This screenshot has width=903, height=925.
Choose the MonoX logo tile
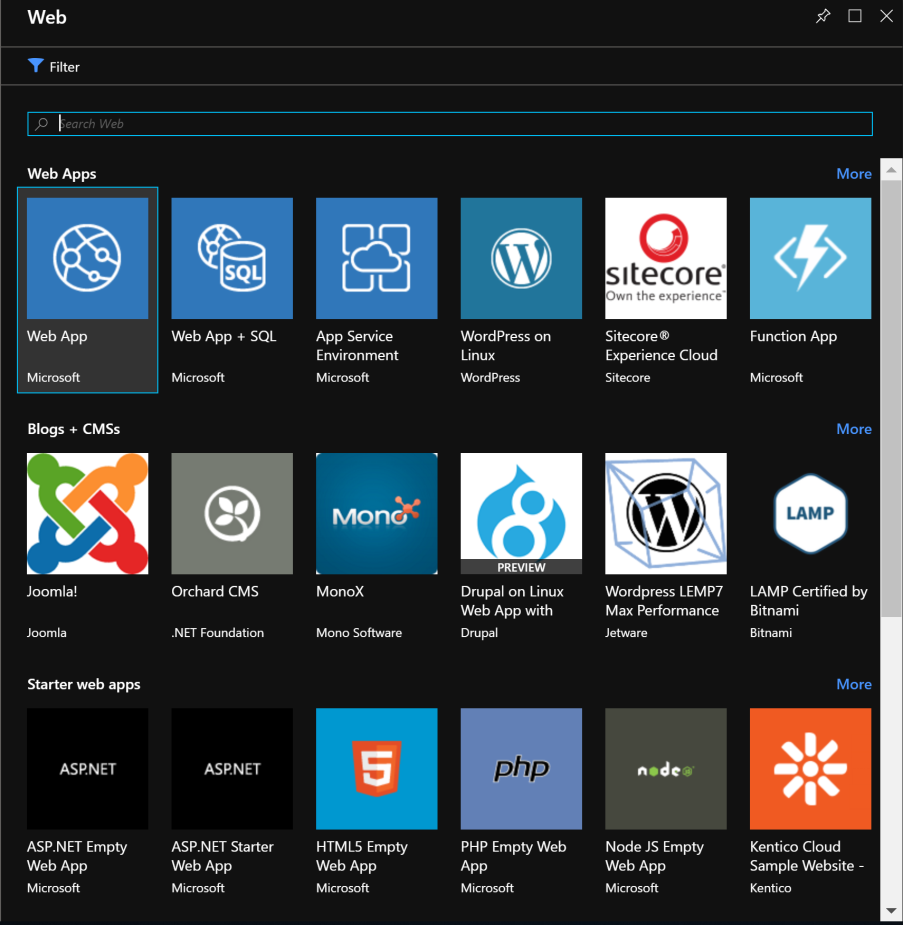[x=377, y=514]
